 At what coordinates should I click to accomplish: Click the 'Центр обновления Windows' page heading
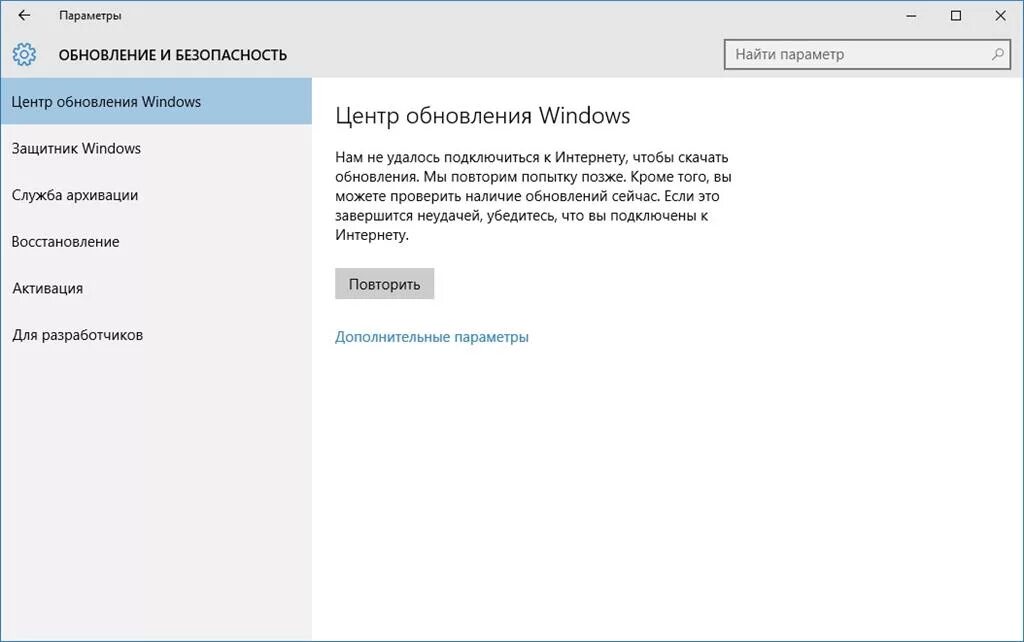[x=483, y=116]
